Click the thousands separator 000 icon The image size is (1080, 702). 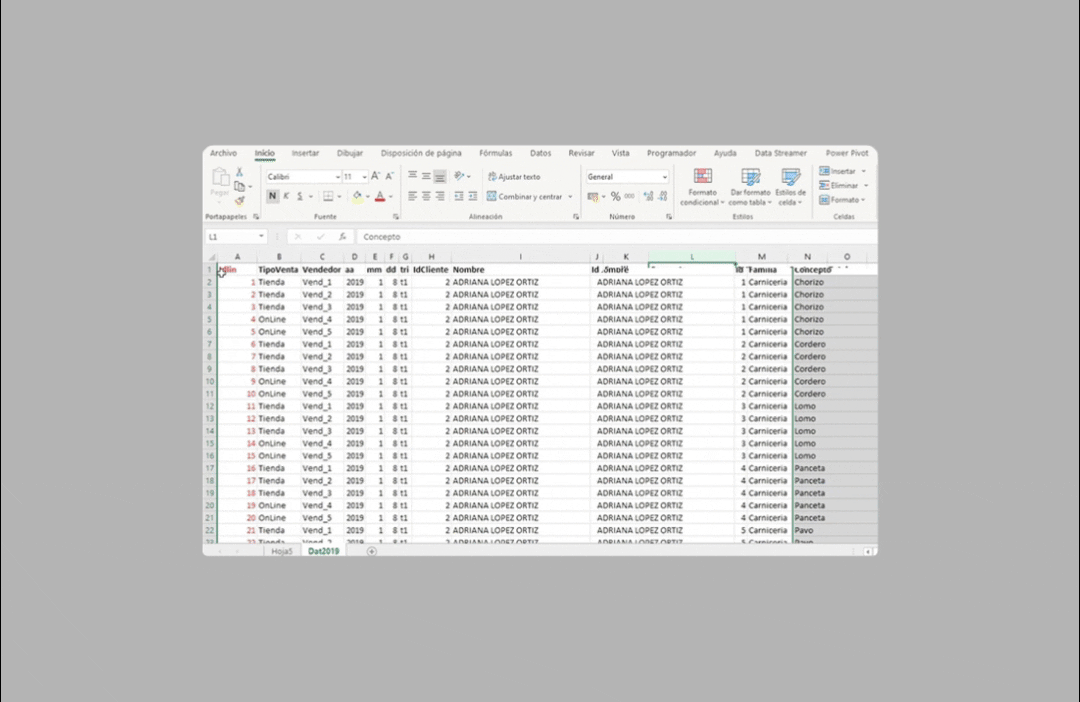pos(630,196)
